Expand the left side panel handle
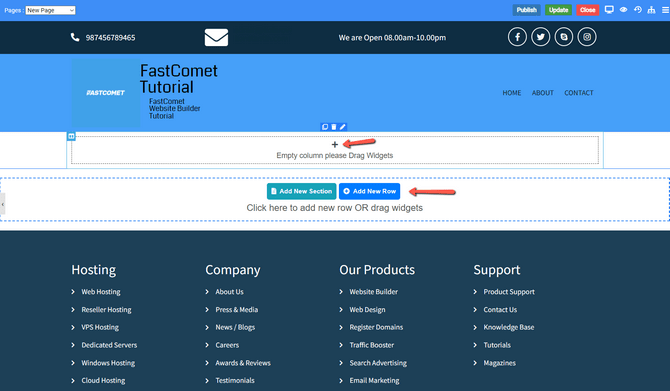 click(x=3, y=204)
